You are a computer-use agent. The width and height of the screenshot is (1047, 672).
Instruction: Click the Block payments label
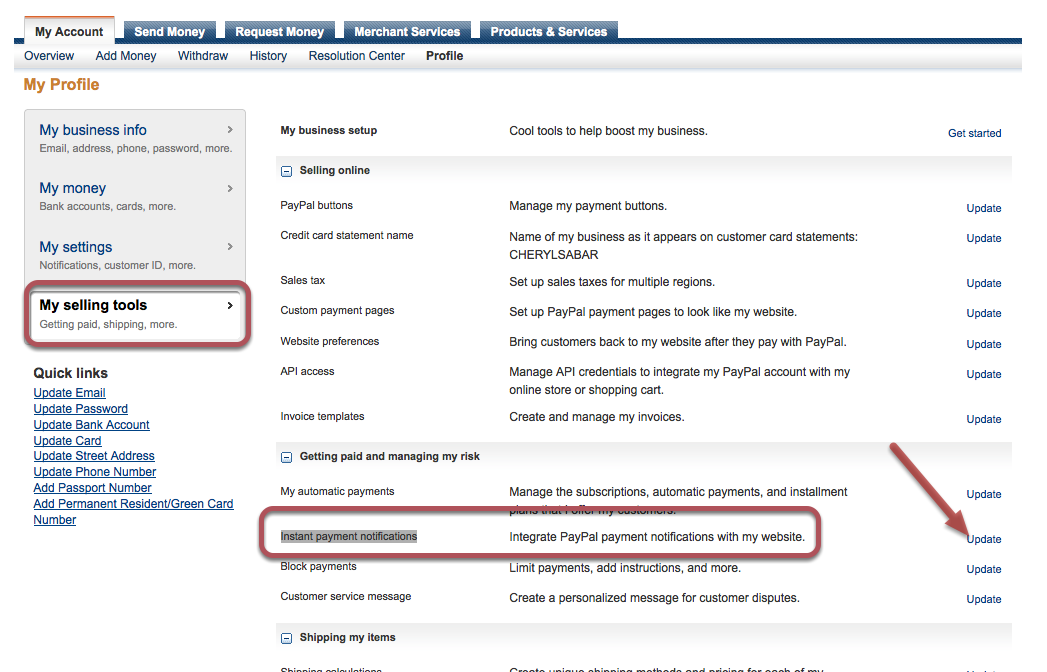(x=319, y=566)
